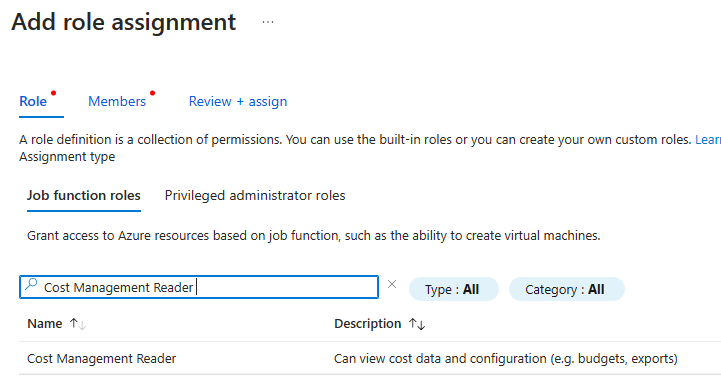721x385 pixels.
Task: Click the red indicator dot on Members tab
Action: click(x=153, y=93)
